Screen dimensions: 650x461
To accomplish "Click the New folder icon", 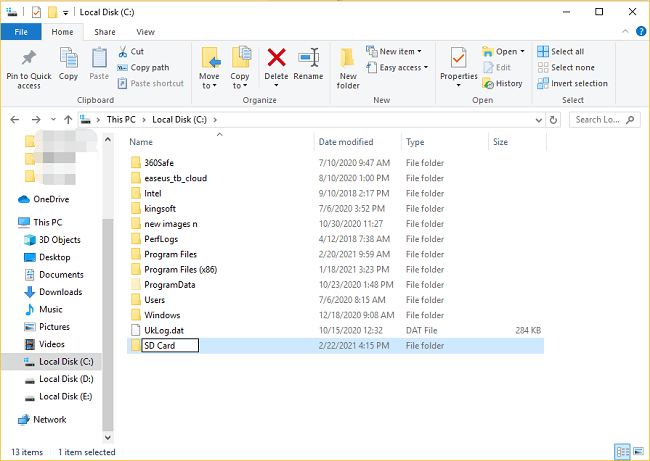I will (347, 58).
